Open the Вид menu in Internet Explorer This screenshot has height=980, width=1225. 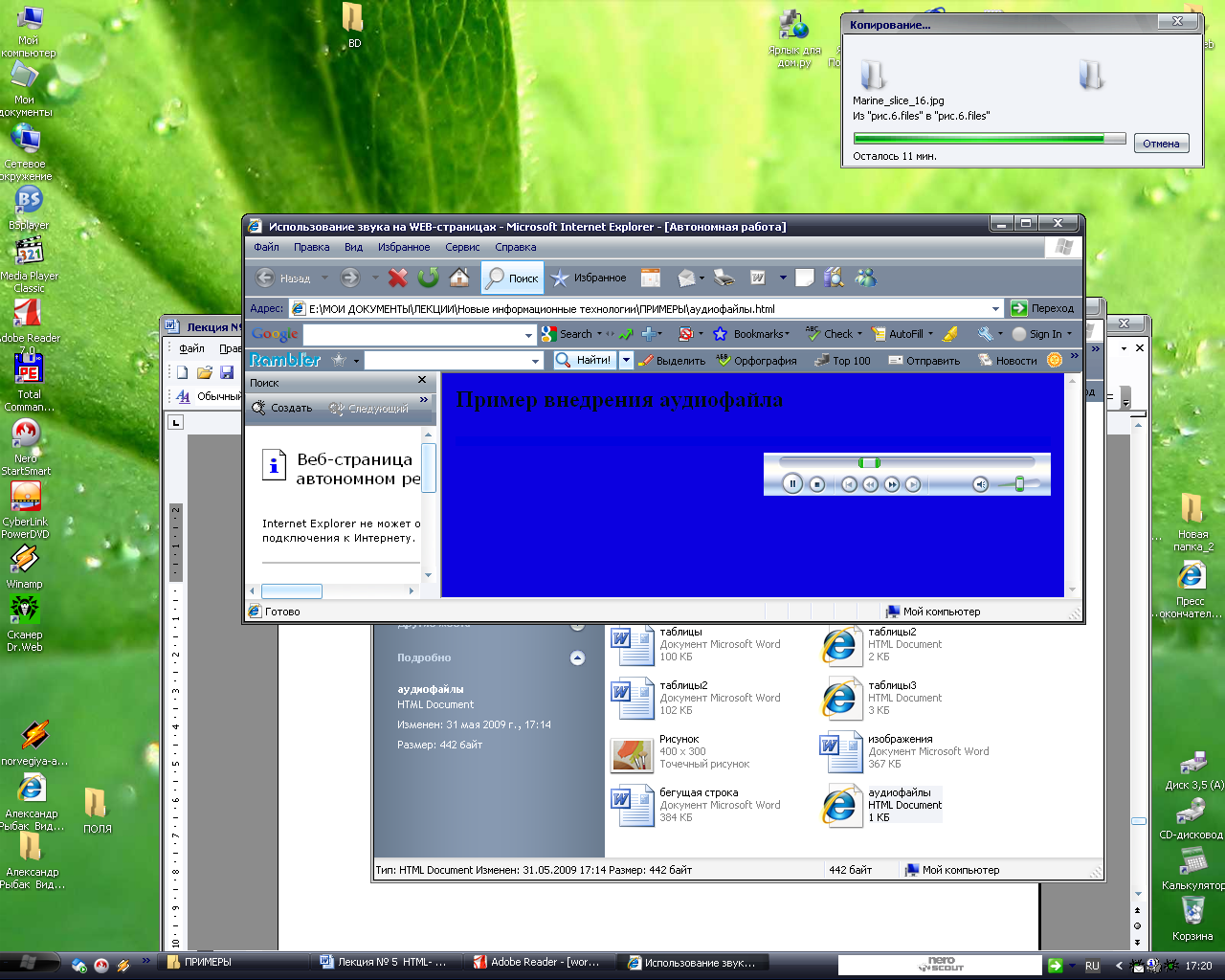pos(354,247)
